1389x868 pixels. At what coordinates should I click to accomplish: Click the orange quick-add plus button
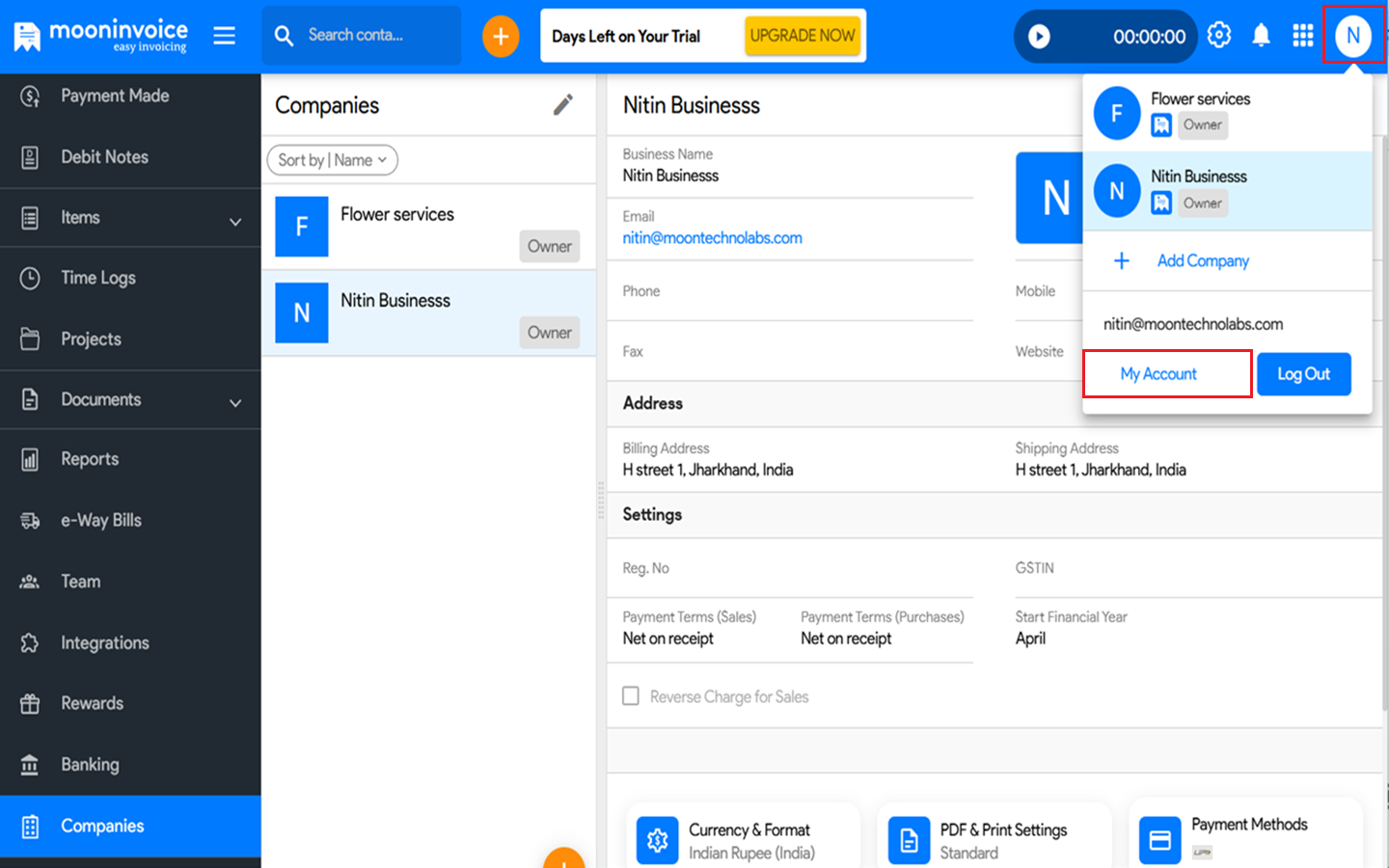click(501, 37)
